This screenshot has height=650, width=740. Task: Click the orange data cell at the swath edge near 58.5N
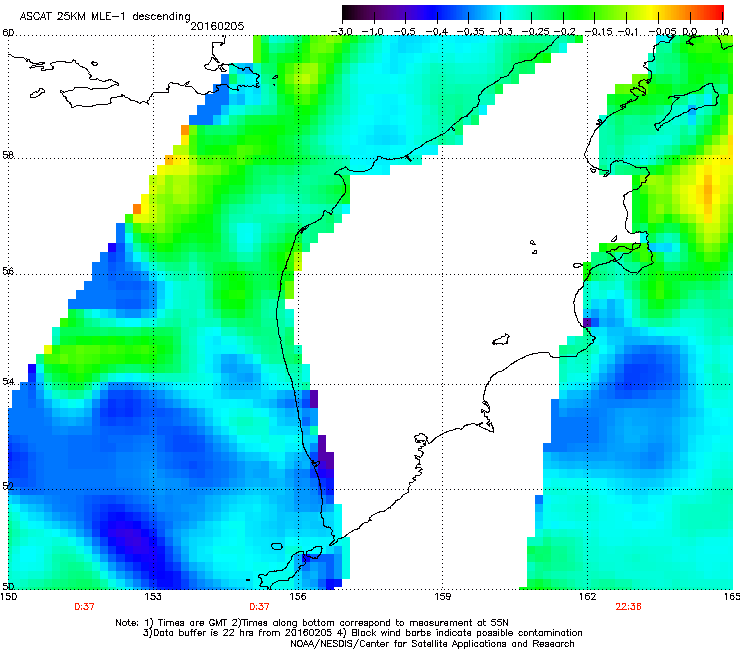click(x=185, y=129)
